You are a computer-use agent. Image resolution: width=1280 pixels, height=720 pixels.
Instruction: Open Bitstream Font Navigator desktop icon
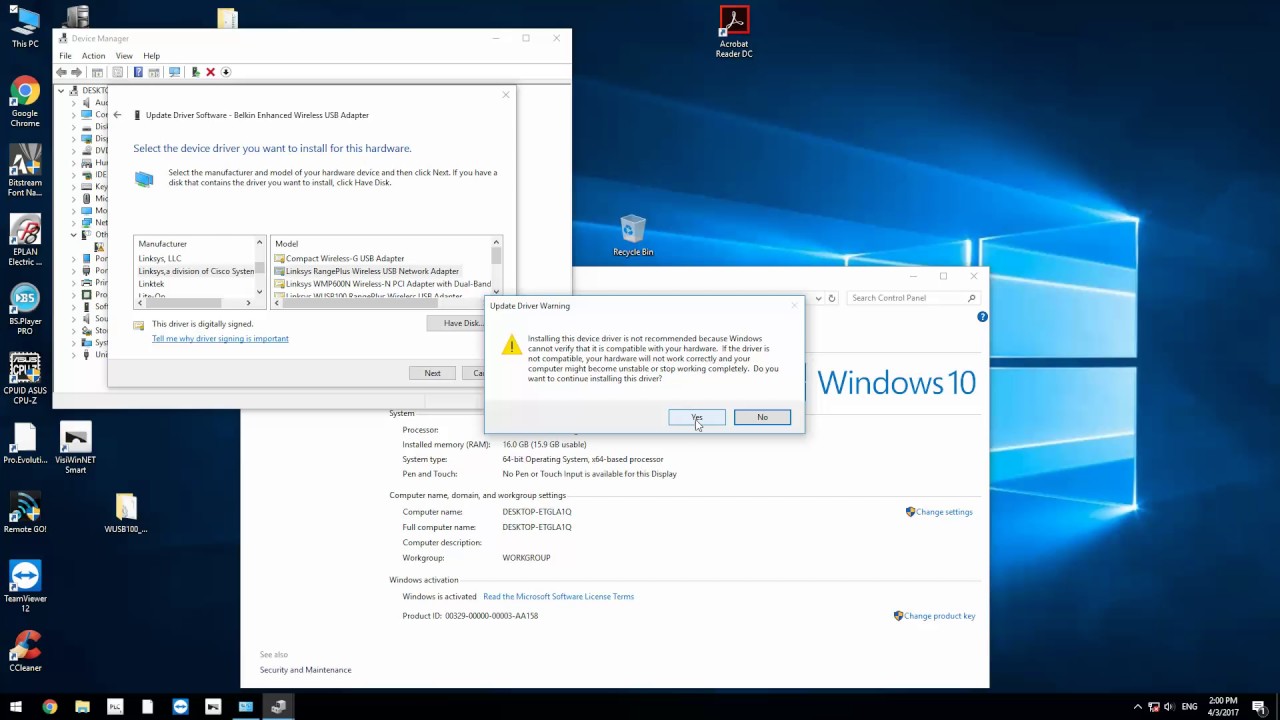pyautogui.click(x=25, y=171)
